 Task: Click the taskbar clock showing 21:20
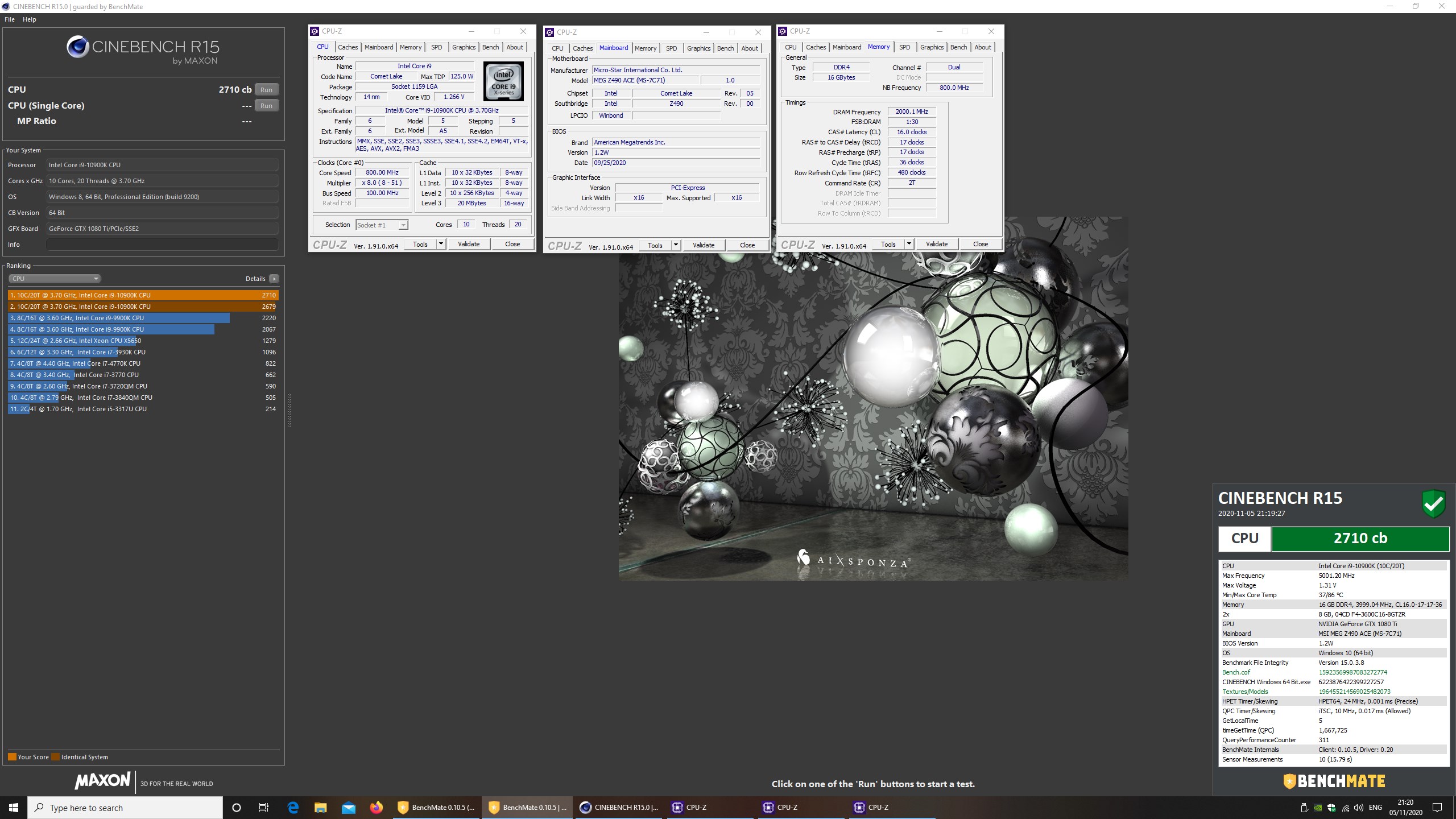(x=1405, y=808)
